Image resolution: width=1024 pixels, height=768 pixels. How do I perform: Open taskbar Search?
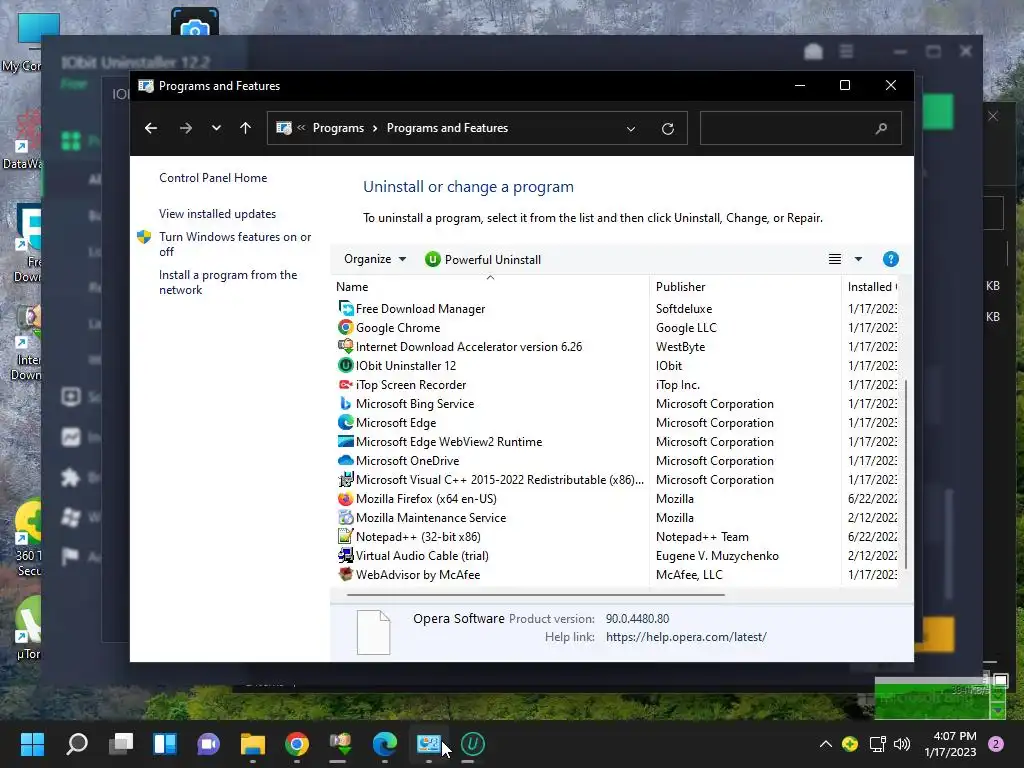click(x=77, y=744)
